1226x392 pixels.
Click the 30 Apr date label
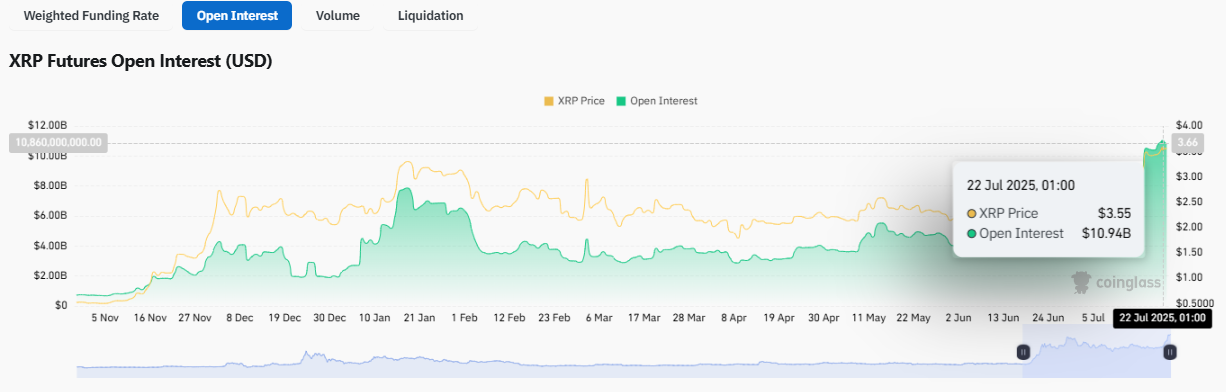point(823,318)
